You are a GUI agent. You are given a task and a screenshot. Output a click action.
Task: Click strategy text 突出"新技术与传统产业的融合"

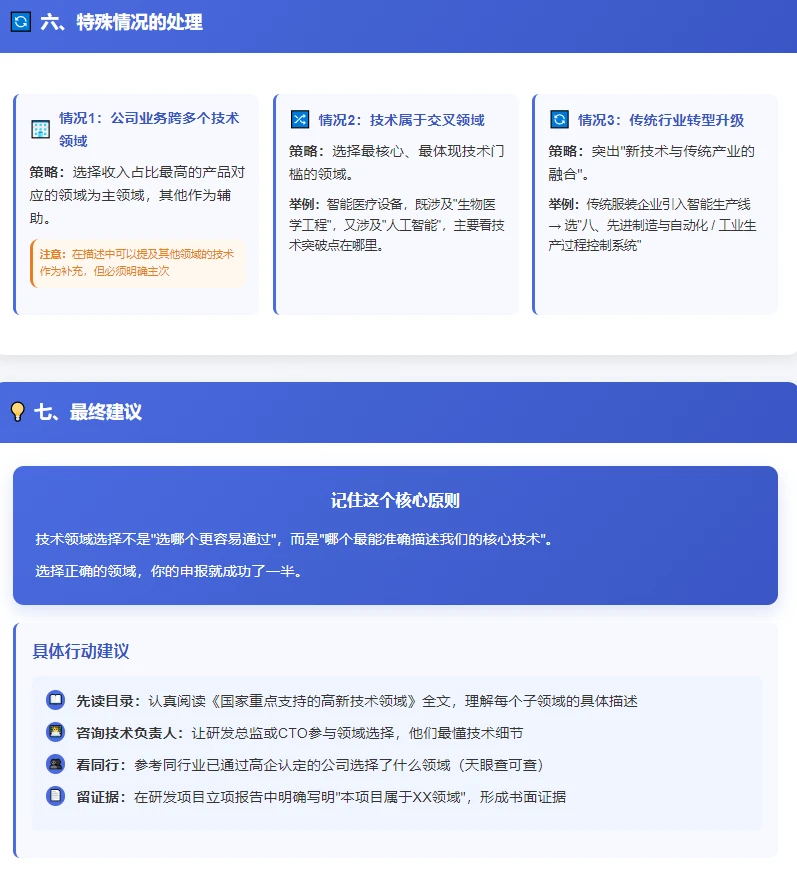coord(652,162)
